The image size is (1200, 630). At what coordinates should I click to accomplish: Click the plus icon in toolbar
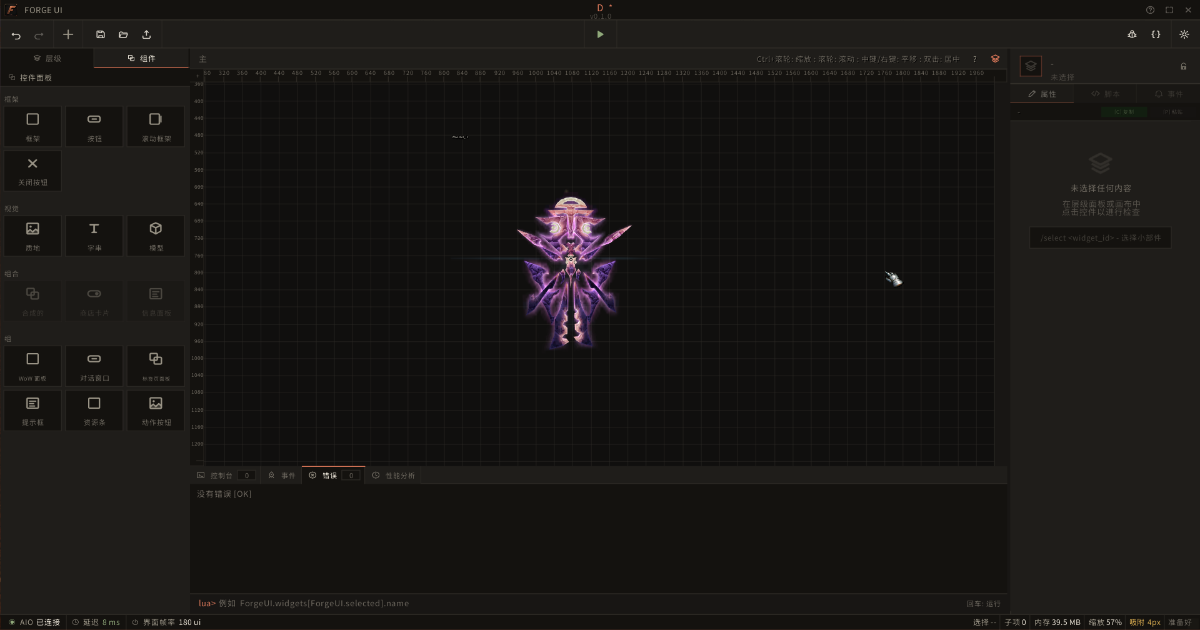click(x=68, y=34)
